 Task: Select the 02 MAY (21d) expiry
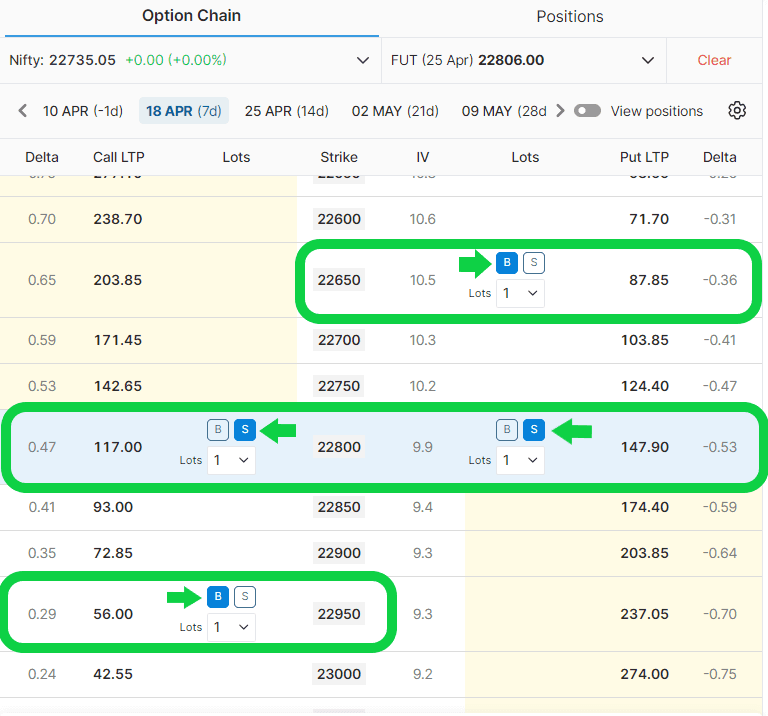tap(395, 111)
